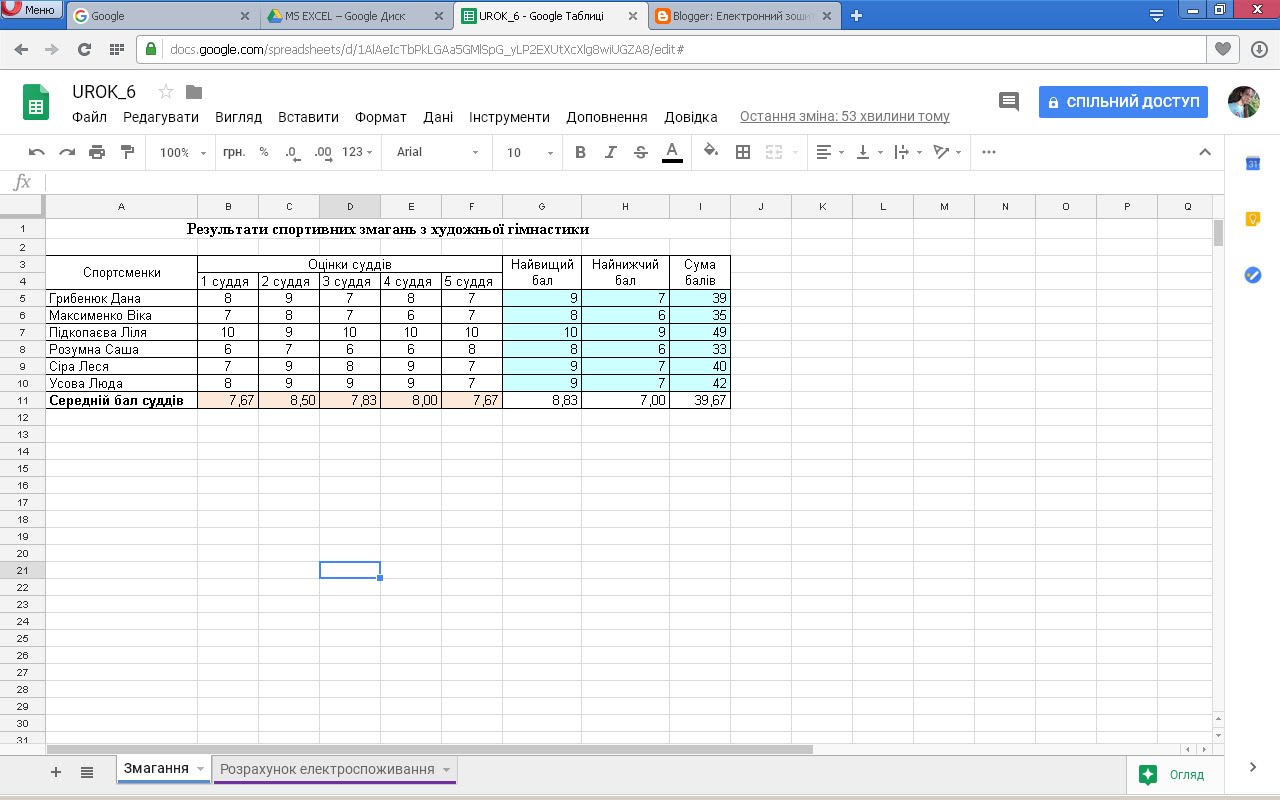Toggle italic formatting
The width and height of the screenshot is (1280, 800).
point(611,152)
